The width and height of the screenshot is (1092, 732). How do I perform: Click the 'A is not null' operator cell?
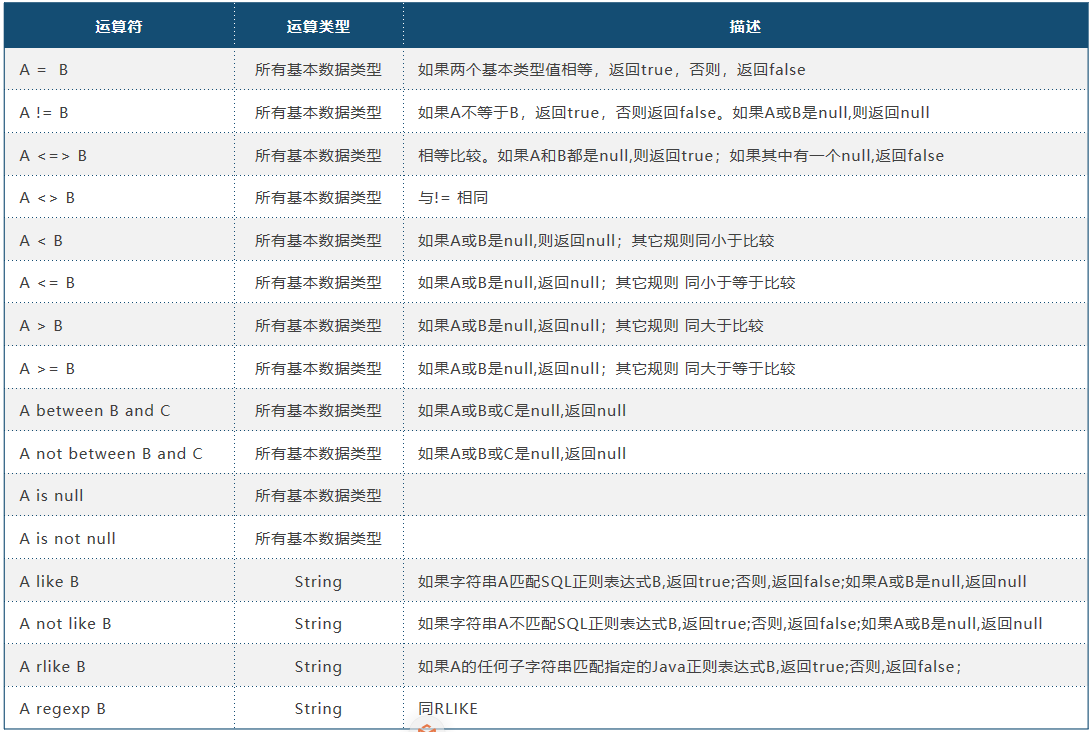(68, 539)
